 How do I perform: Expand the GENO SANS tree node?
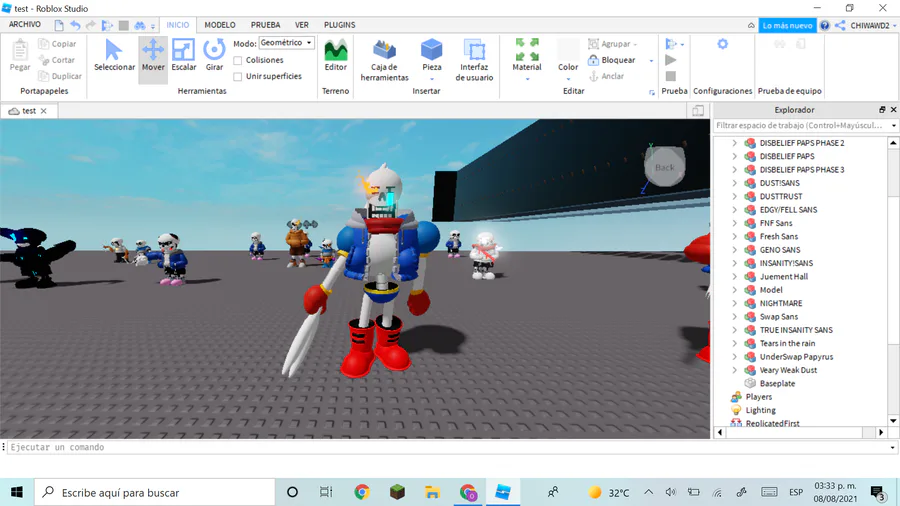pos(734,250)
